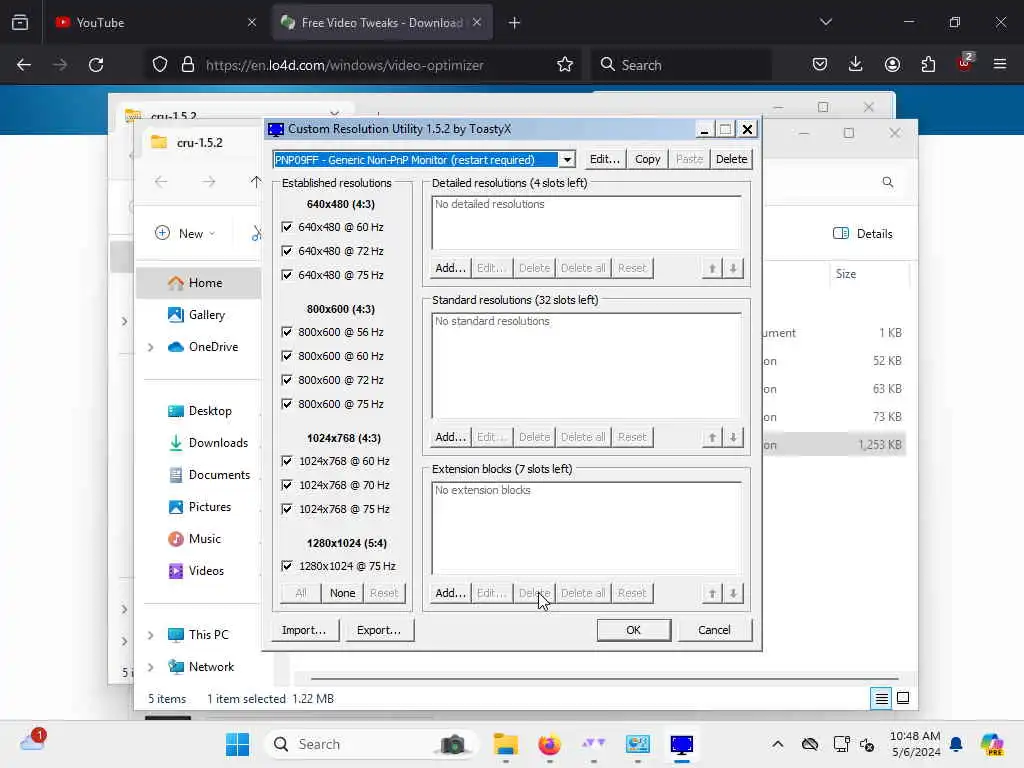The width and height of the screenshot is (1024, 768).
Task: Open the Firefox downloads panel
Action: 856,65
